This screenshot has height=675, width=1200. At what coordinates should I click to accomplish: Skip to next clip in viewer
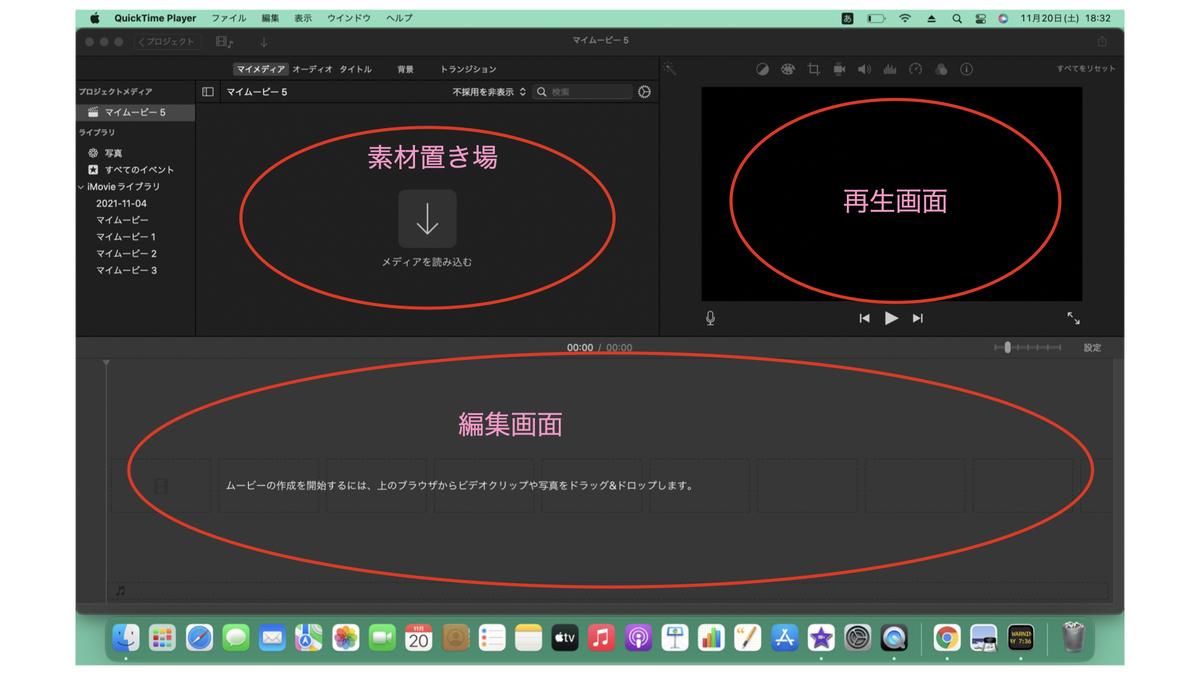pyautogui.click(x=918, y=318)
